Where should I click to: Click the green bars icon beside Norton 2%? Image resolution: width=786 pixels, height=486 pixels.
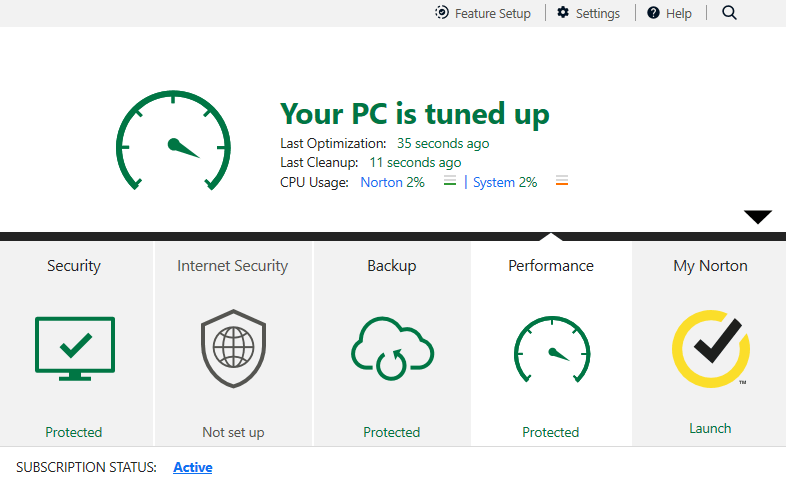(x=450, y=181)
